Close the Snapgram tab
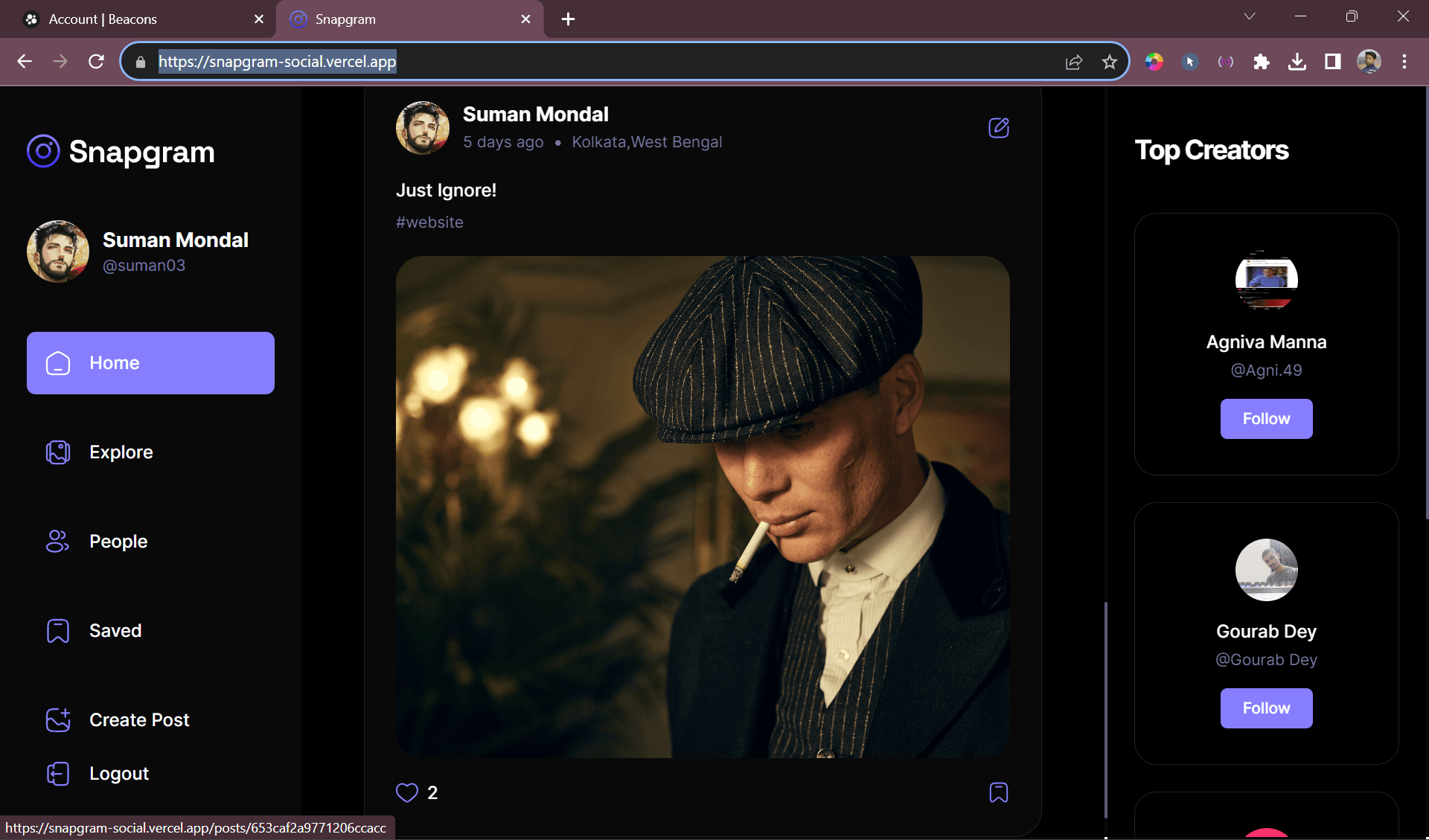Screen dimensions: 1429x840 526,19
